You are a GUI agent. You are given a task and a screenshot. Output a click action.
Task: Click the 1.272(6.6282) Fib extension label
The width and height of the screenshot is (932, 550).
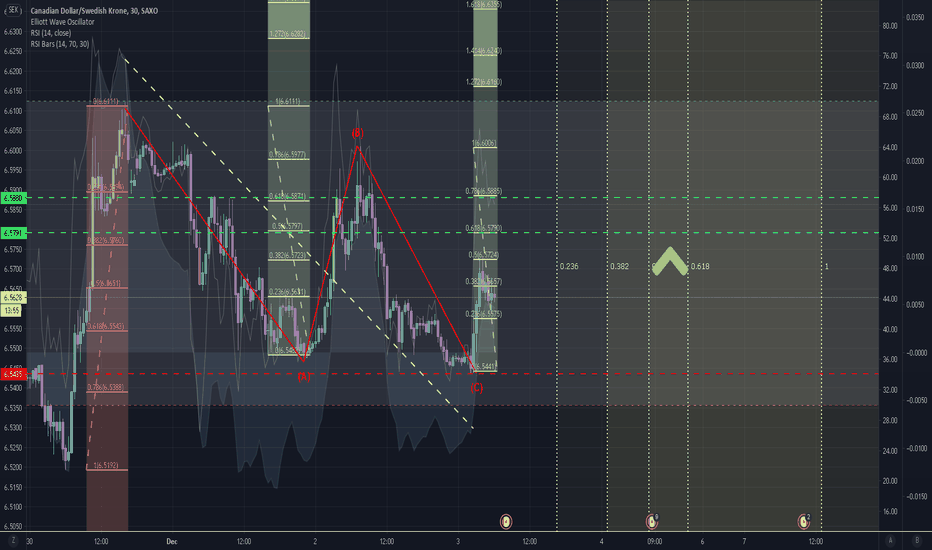pos(289,34)
